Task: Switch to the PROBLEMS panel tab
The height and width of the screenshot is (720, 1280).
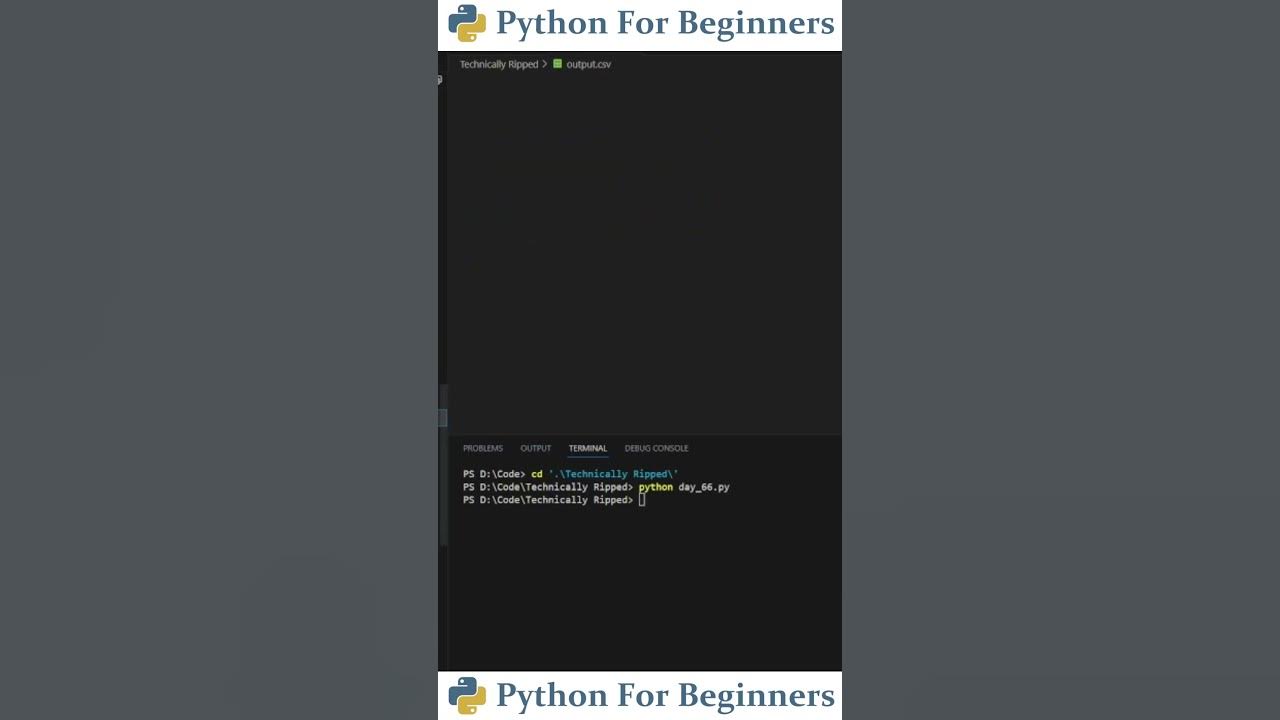Action: click(483, 448)
